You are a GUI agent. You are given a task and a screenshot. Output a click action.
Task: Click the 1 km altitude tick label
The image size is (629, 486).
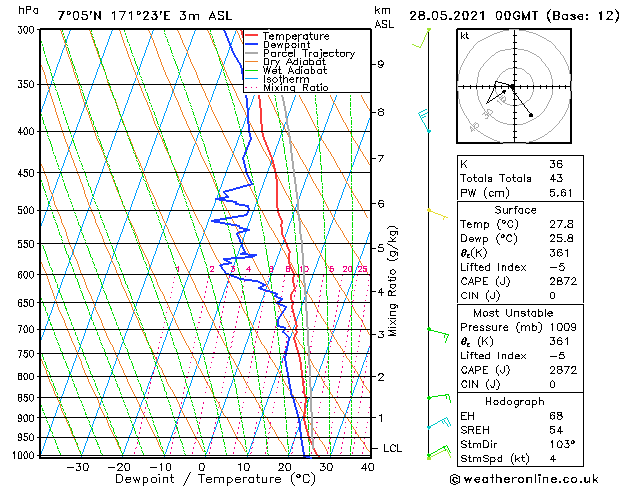(x=380, y=418)
